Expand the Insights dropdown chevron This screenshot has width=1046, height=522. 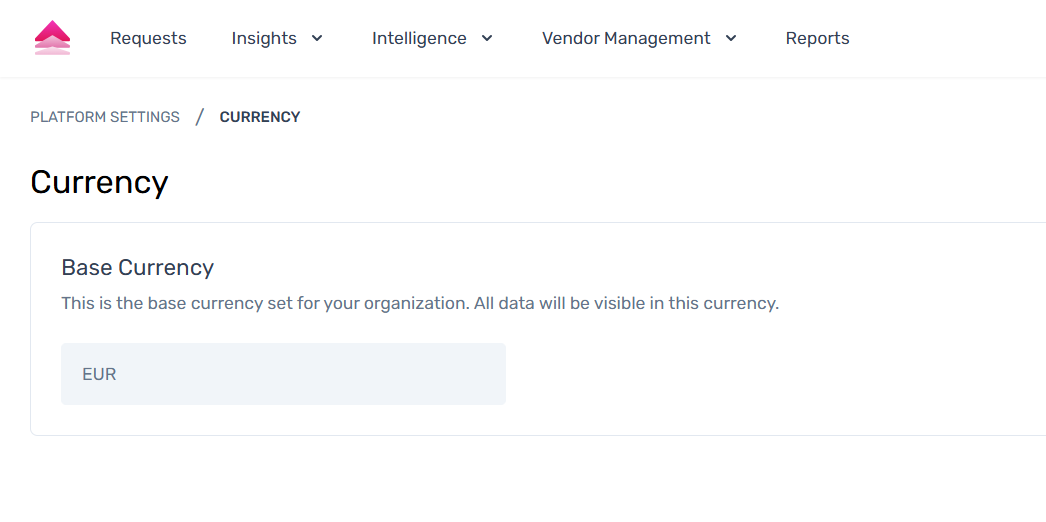317,38
